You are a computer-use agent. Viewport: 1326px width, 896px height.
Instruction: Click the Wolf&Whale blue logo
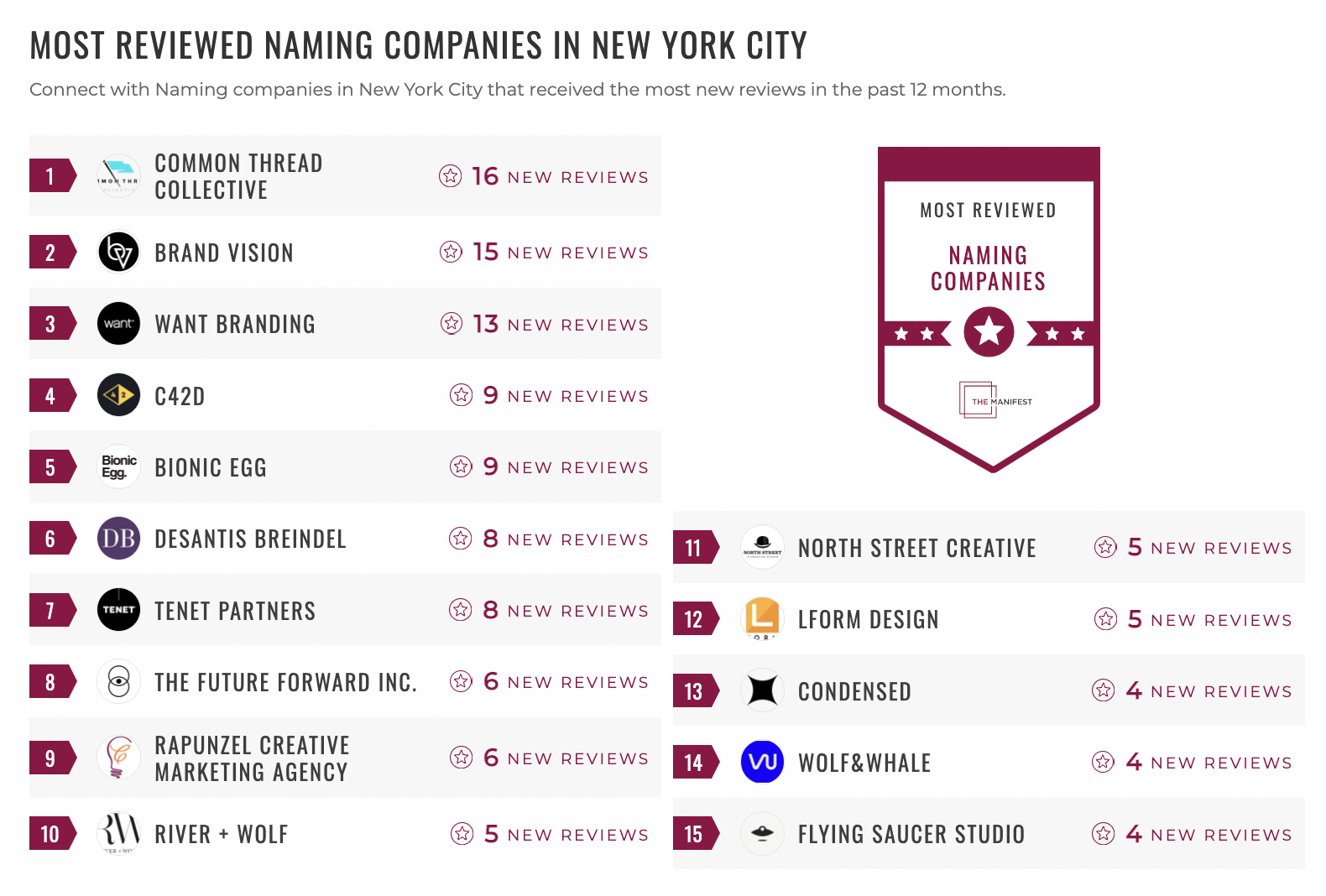click(x=762, y=762)
